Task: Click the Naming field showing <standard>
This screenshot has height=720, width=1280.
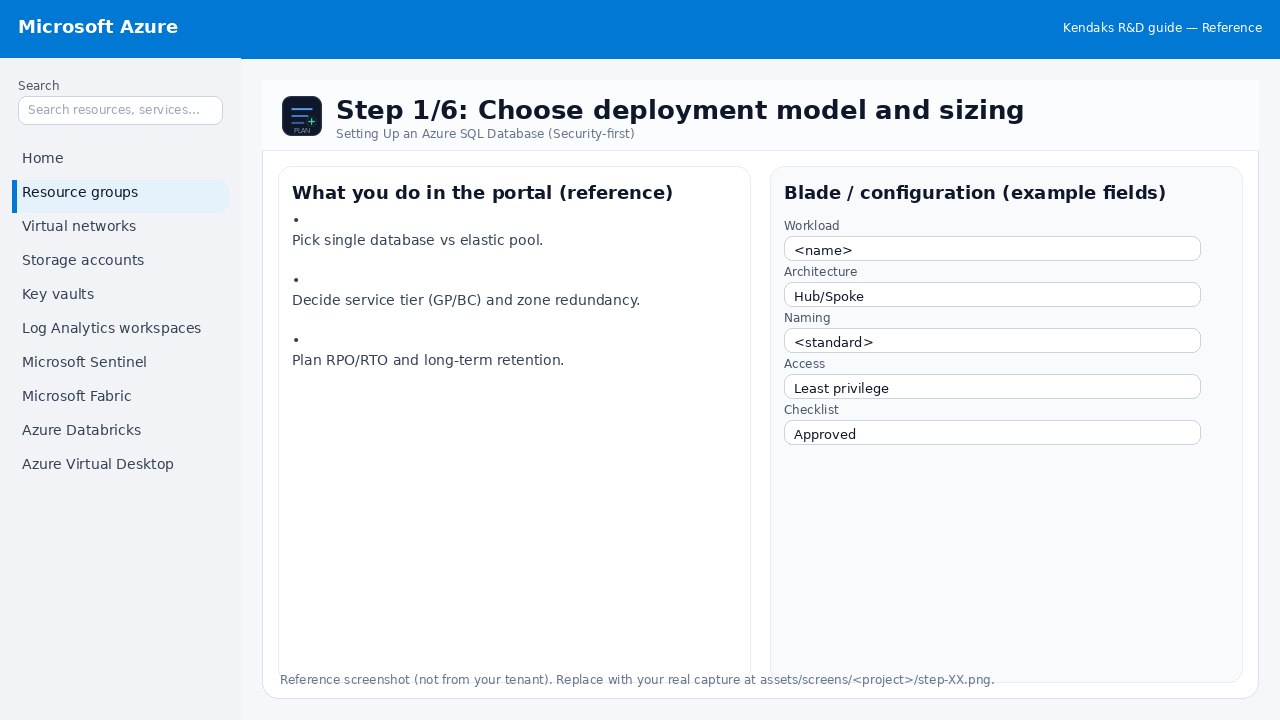Action: pos(992,340)
